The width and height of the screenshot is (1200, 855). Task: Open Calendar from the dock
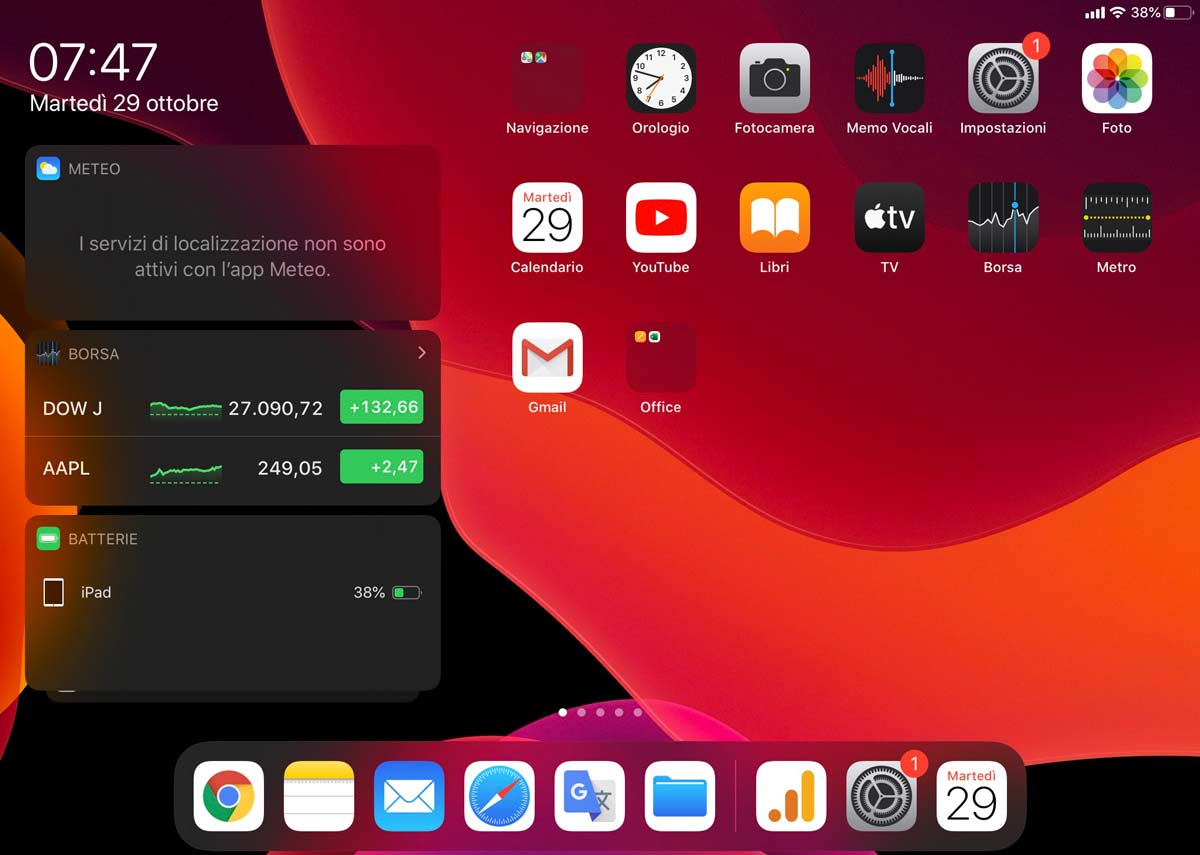972,796
